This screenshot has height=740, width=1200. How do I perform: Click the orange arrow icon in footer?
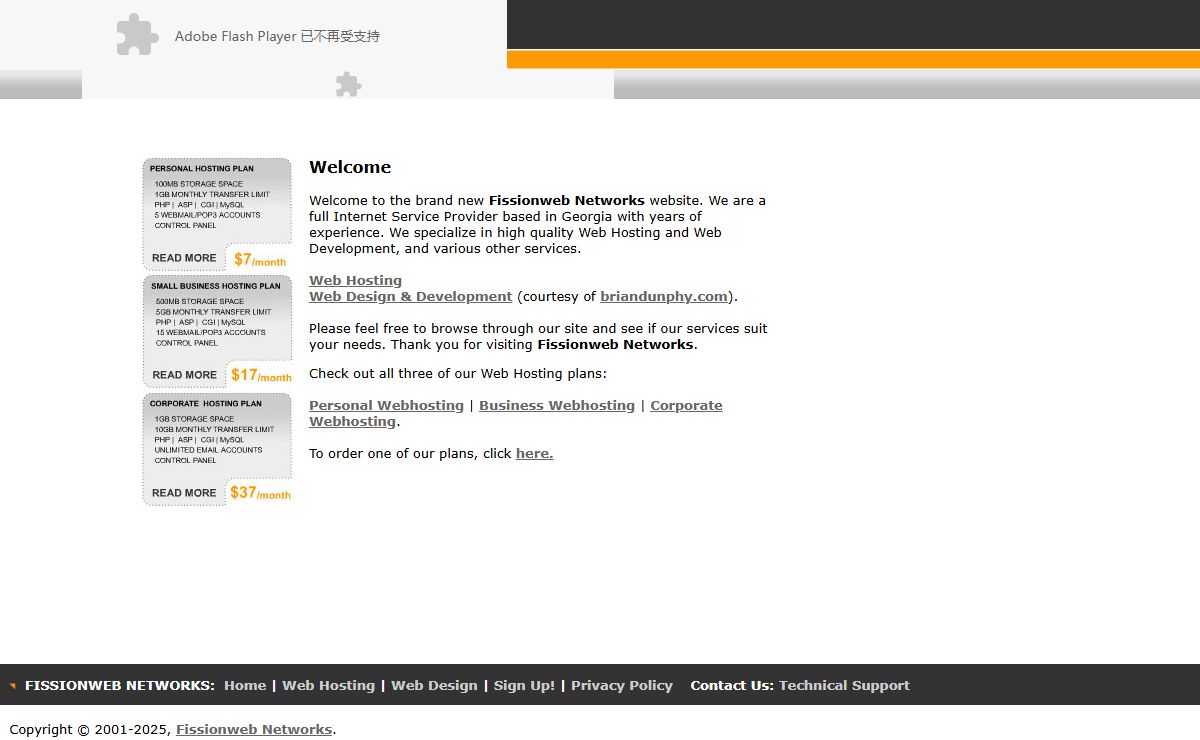point(12,686)
